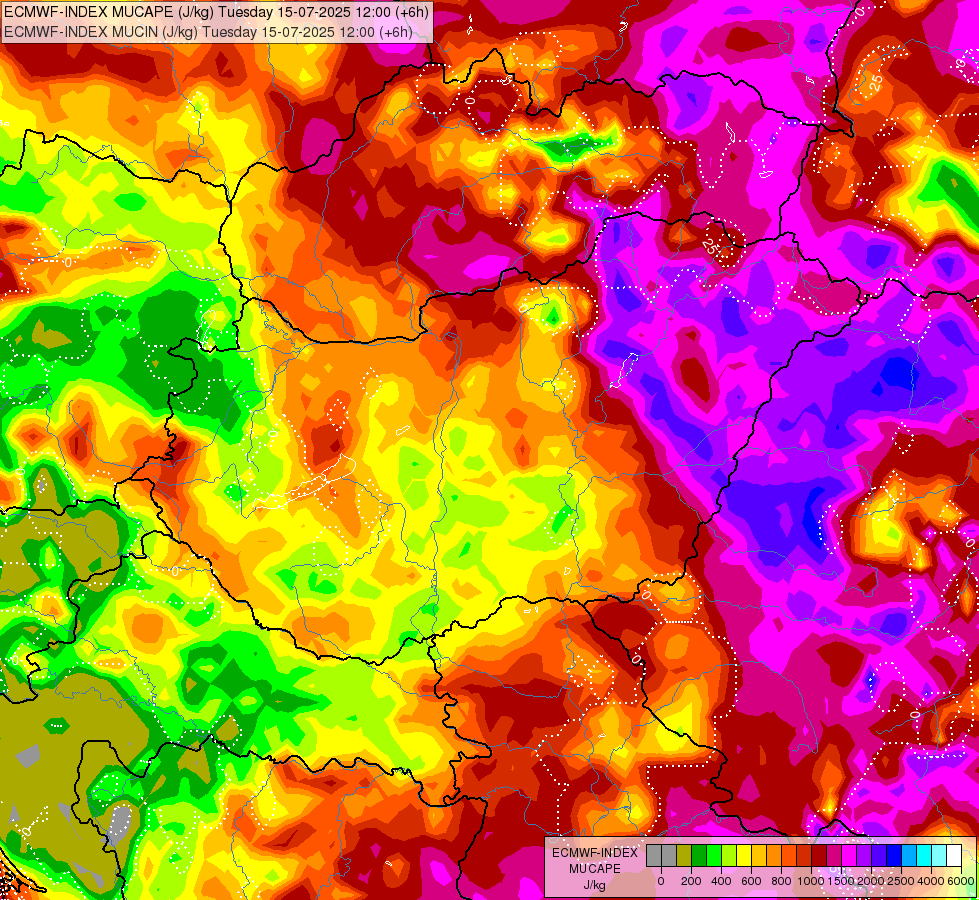
Task: Click the legend ECMWF-INDEX heading
Action: pyautogui.click(x=595, y=853)
